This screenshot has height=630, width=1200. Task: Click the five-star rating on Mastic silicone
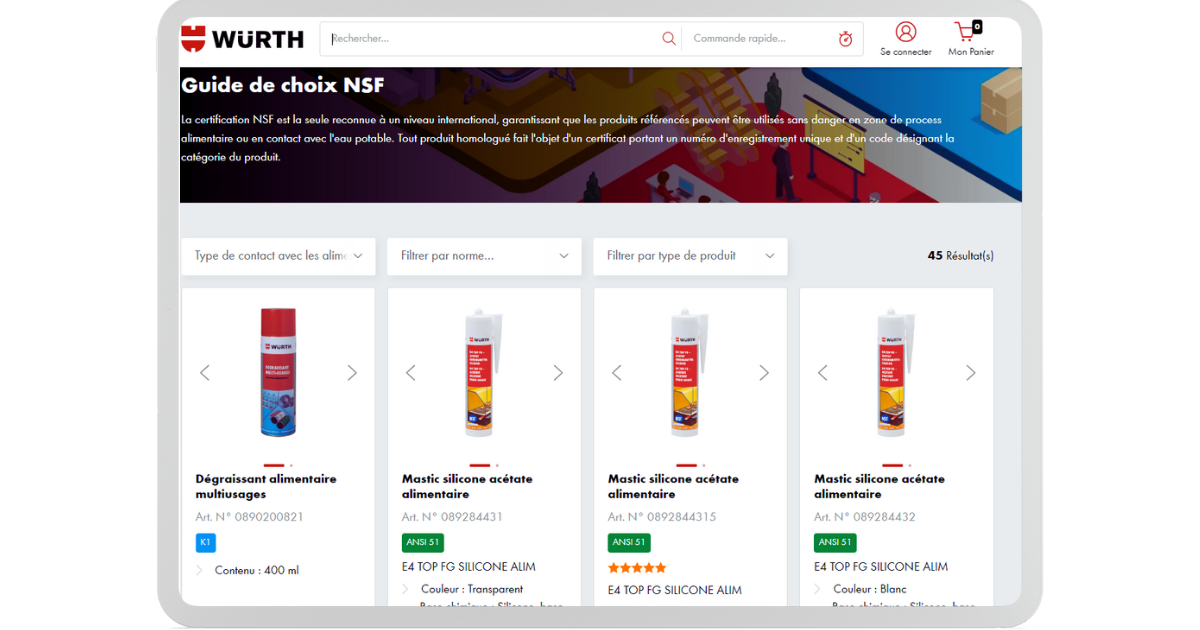[636, 567]
